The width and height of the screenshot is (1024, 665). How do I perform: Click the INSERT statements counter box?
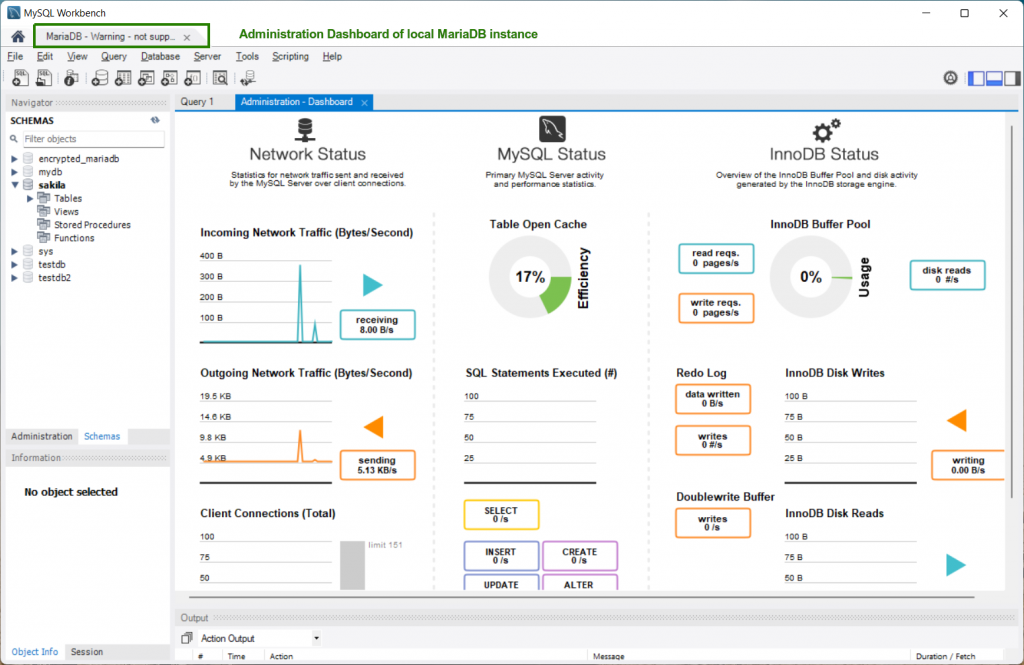point(502,556)
